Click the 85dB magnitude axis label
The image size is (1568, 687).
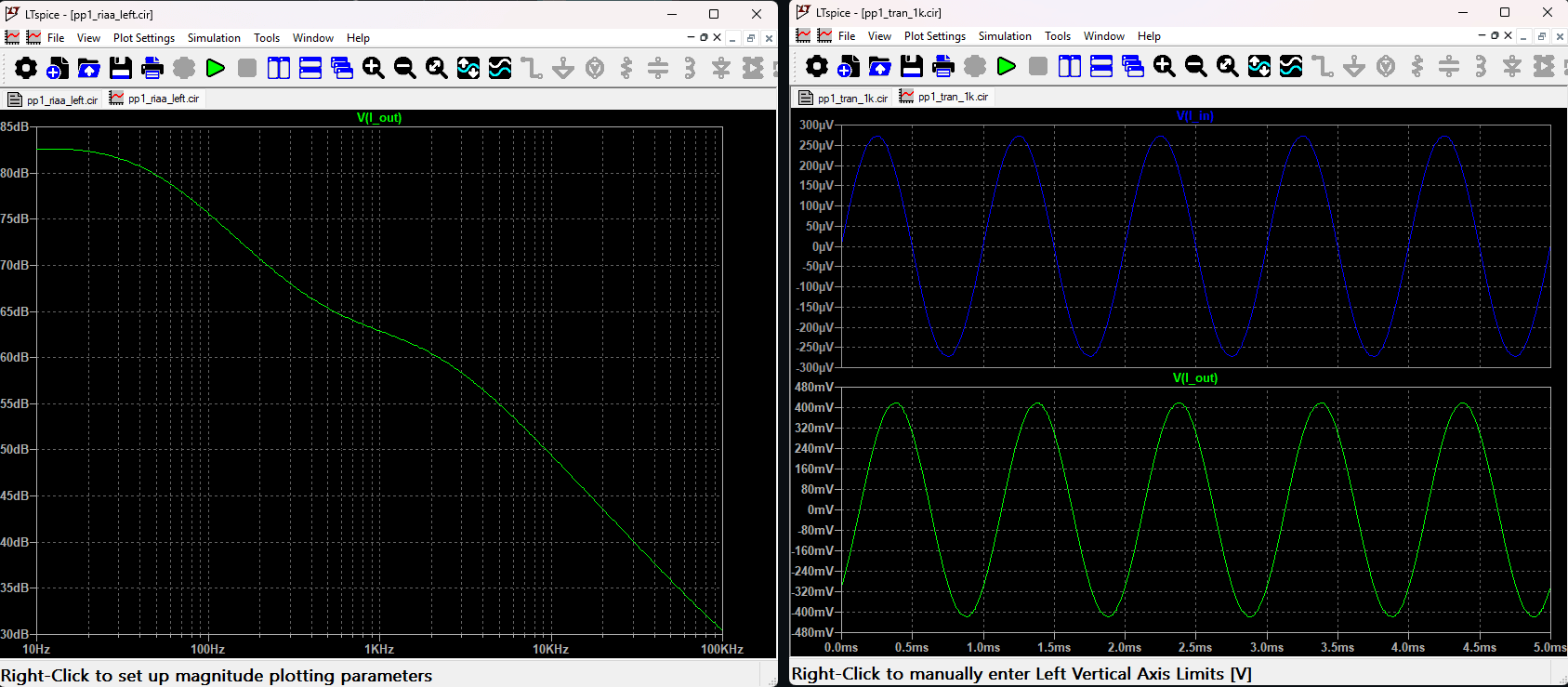(x=14, y=126)
